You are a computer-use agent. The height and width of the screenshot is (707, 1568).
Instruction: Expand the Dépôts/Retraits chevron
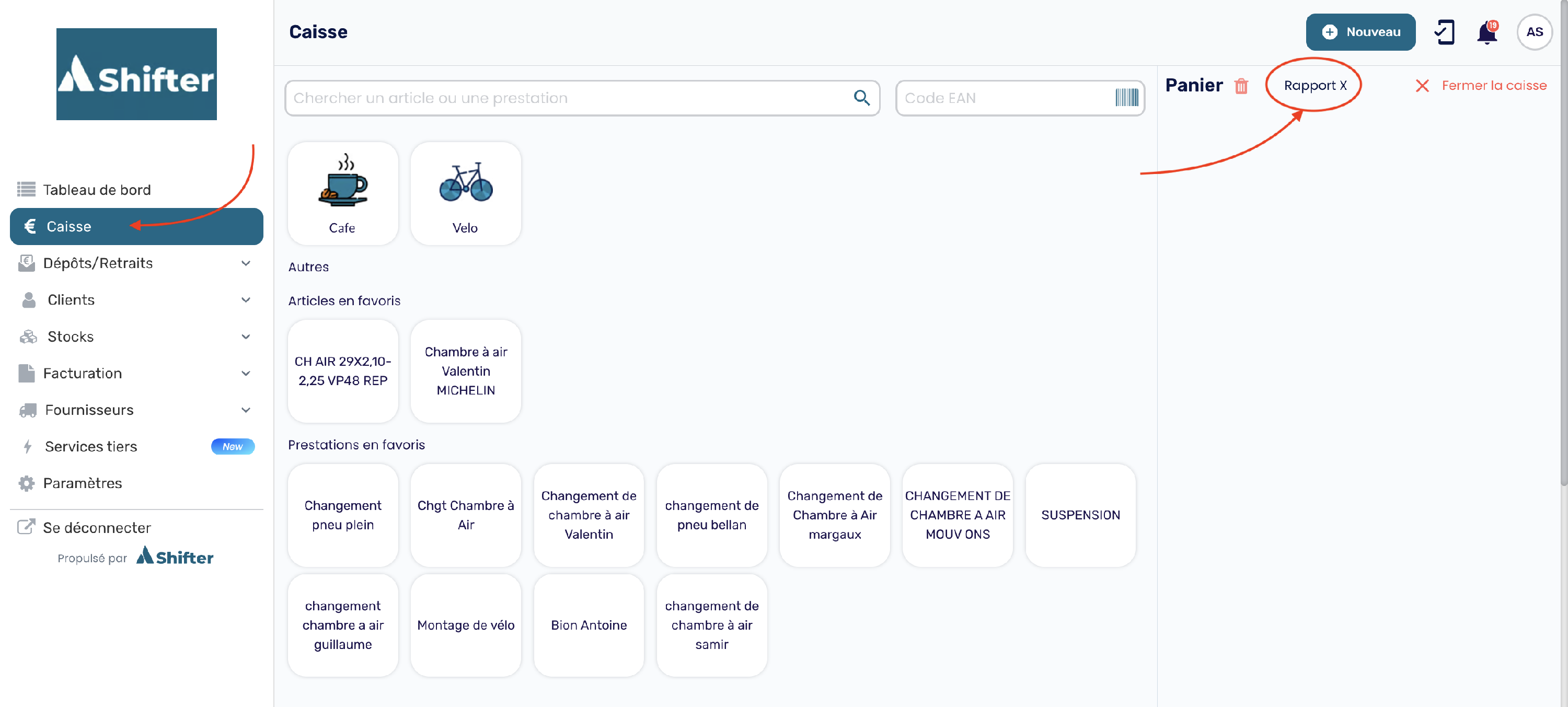coord(246,263)
